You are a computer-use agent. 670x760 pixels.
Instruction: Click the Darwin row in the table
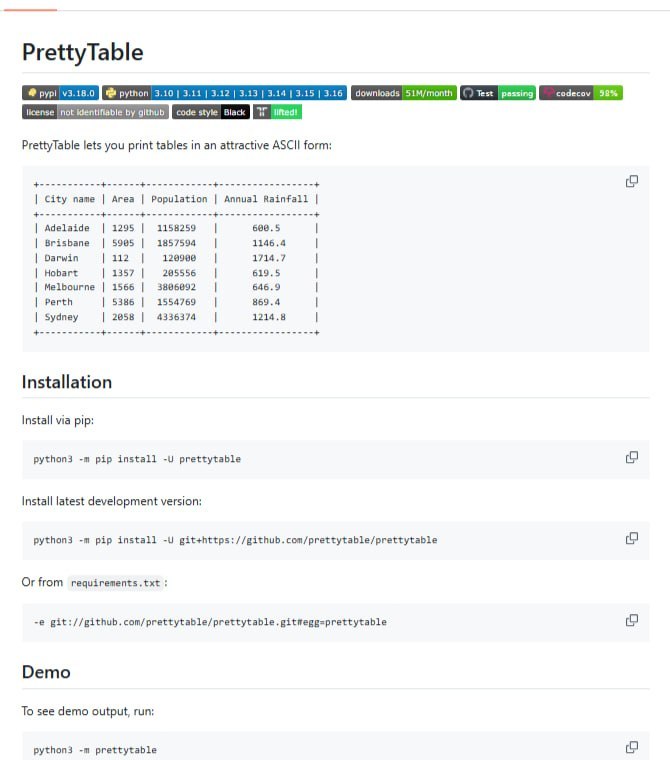(176, 258)
